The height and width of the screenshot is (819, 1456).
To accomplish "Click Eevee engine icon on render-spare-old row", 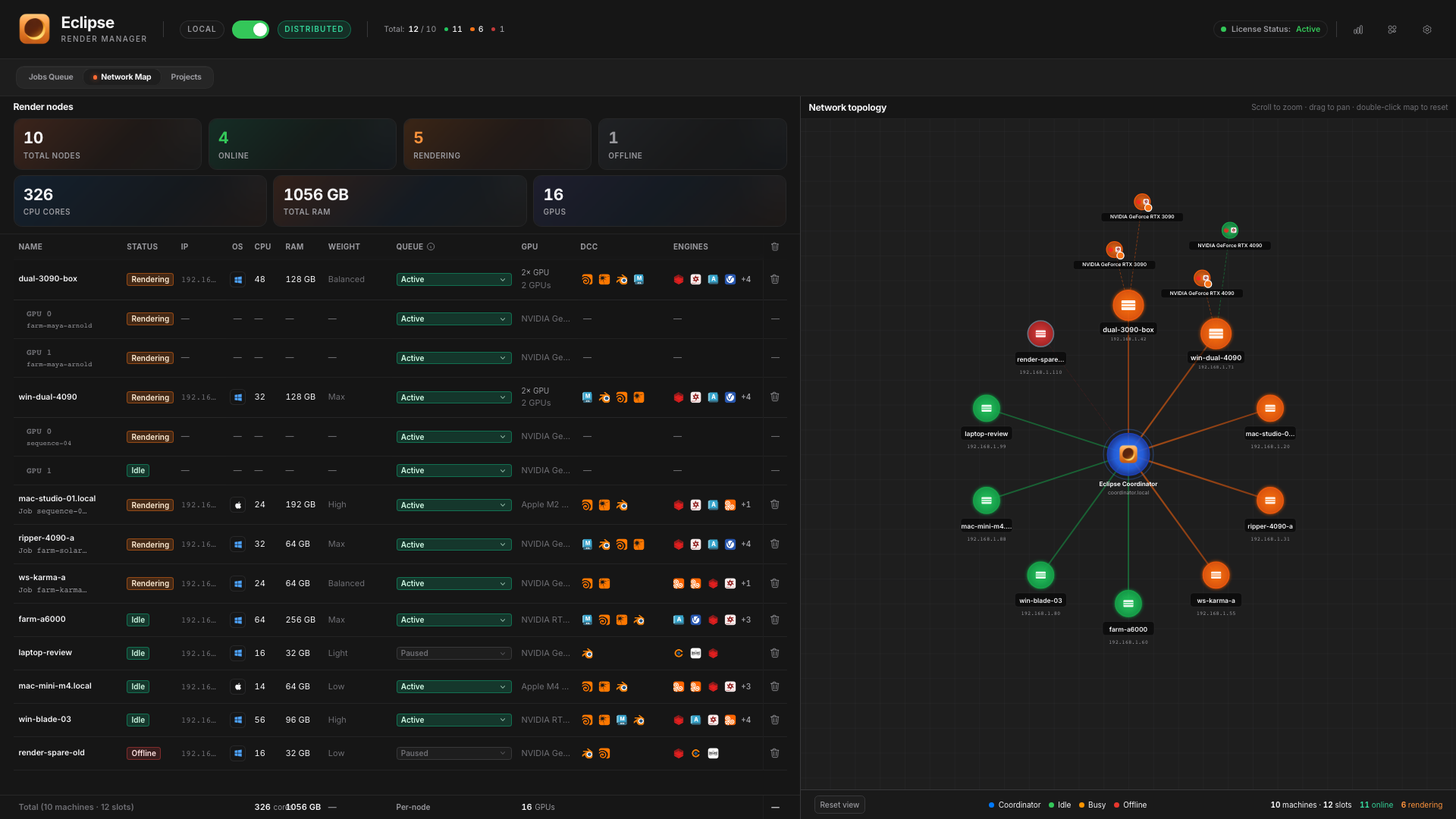I will coord(713,753).
